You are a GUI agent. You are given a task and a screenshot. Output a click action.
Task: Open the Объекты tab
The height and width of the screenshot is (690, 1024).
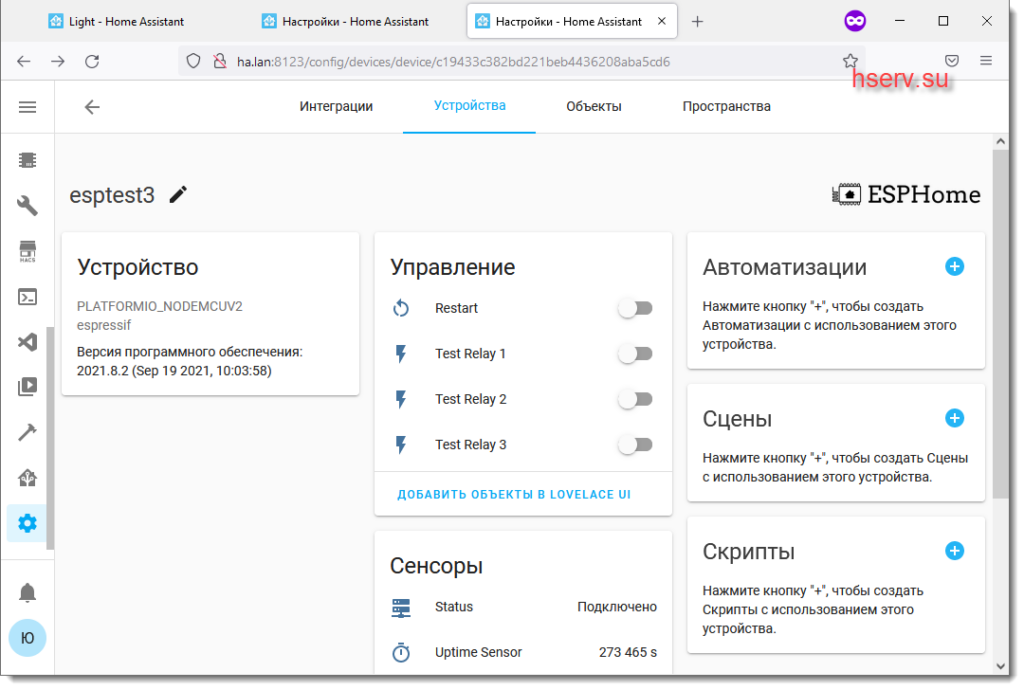pyautogui.click(x=593, y=107)
